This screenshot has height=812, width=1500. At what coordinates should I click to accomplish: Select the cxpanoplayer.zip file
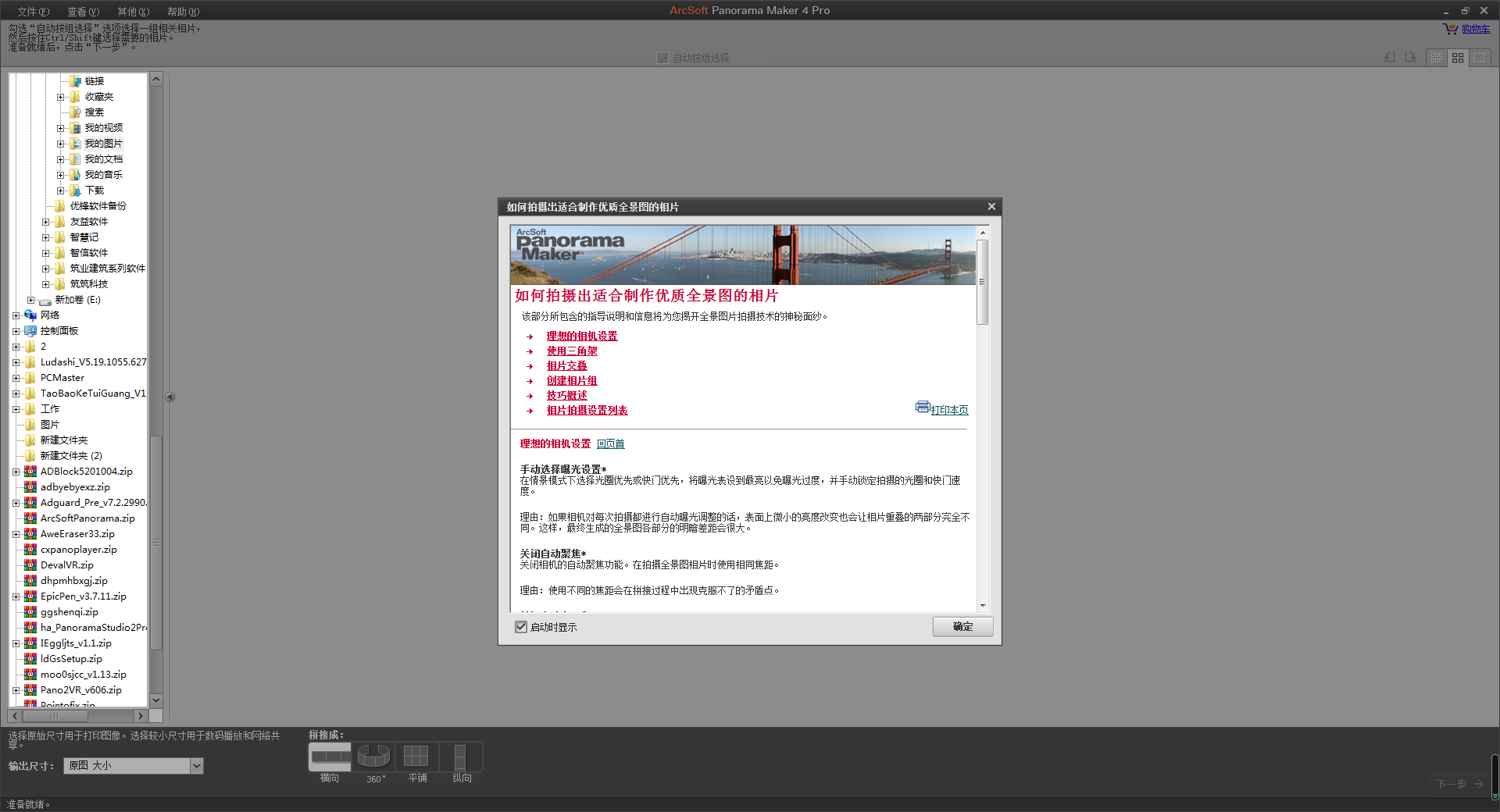[79, 550]
